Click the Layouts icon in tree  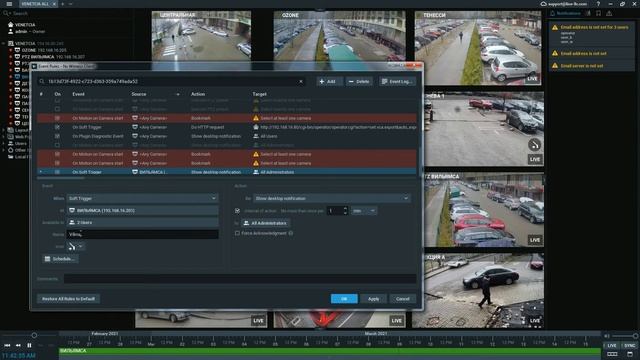click(x=11, y=130)
